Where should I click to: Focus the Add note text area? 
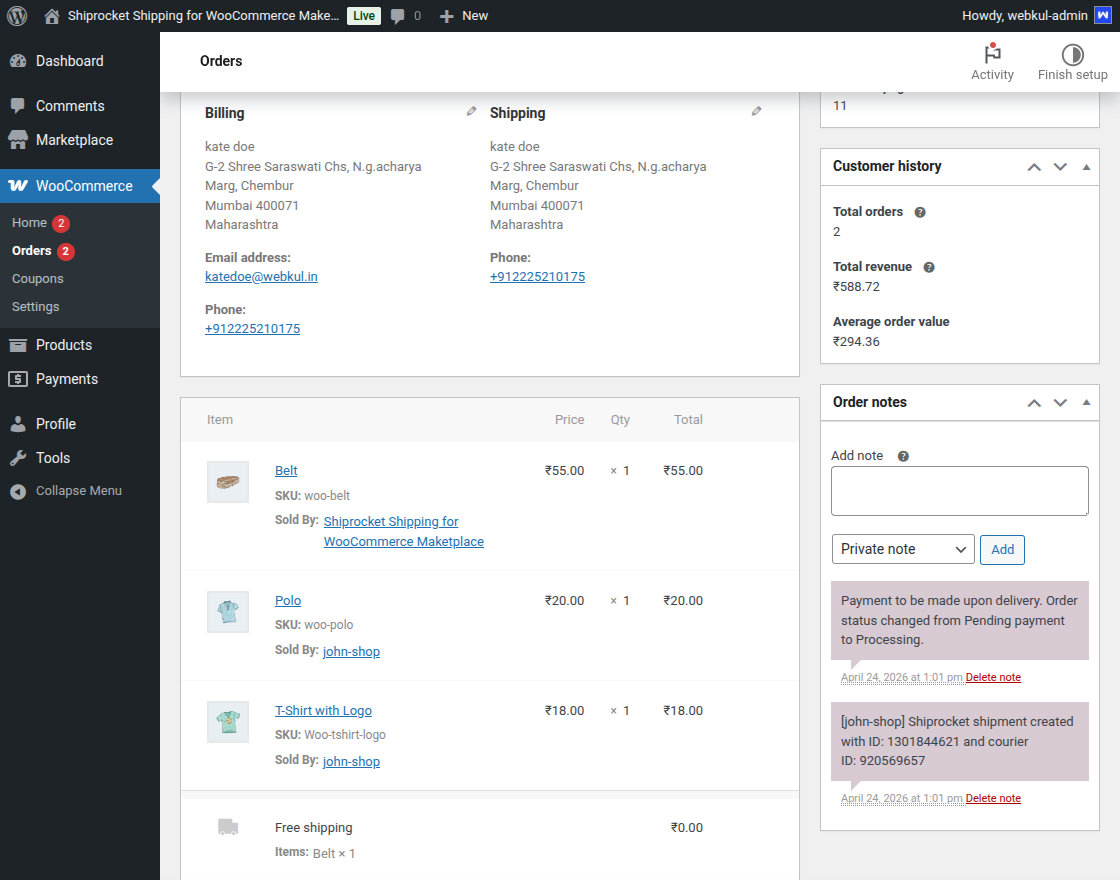959,491
